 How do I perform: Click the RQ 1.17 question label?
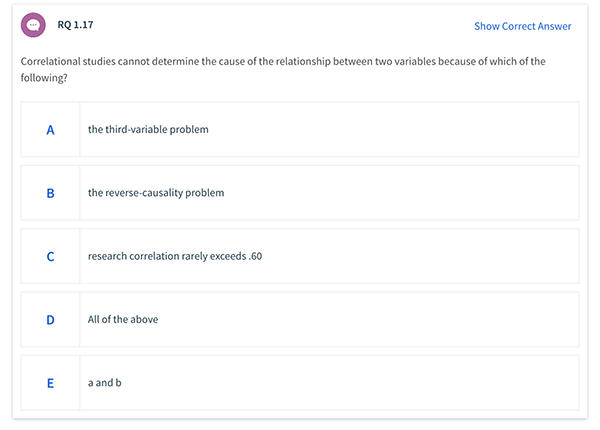coord(75,25)
